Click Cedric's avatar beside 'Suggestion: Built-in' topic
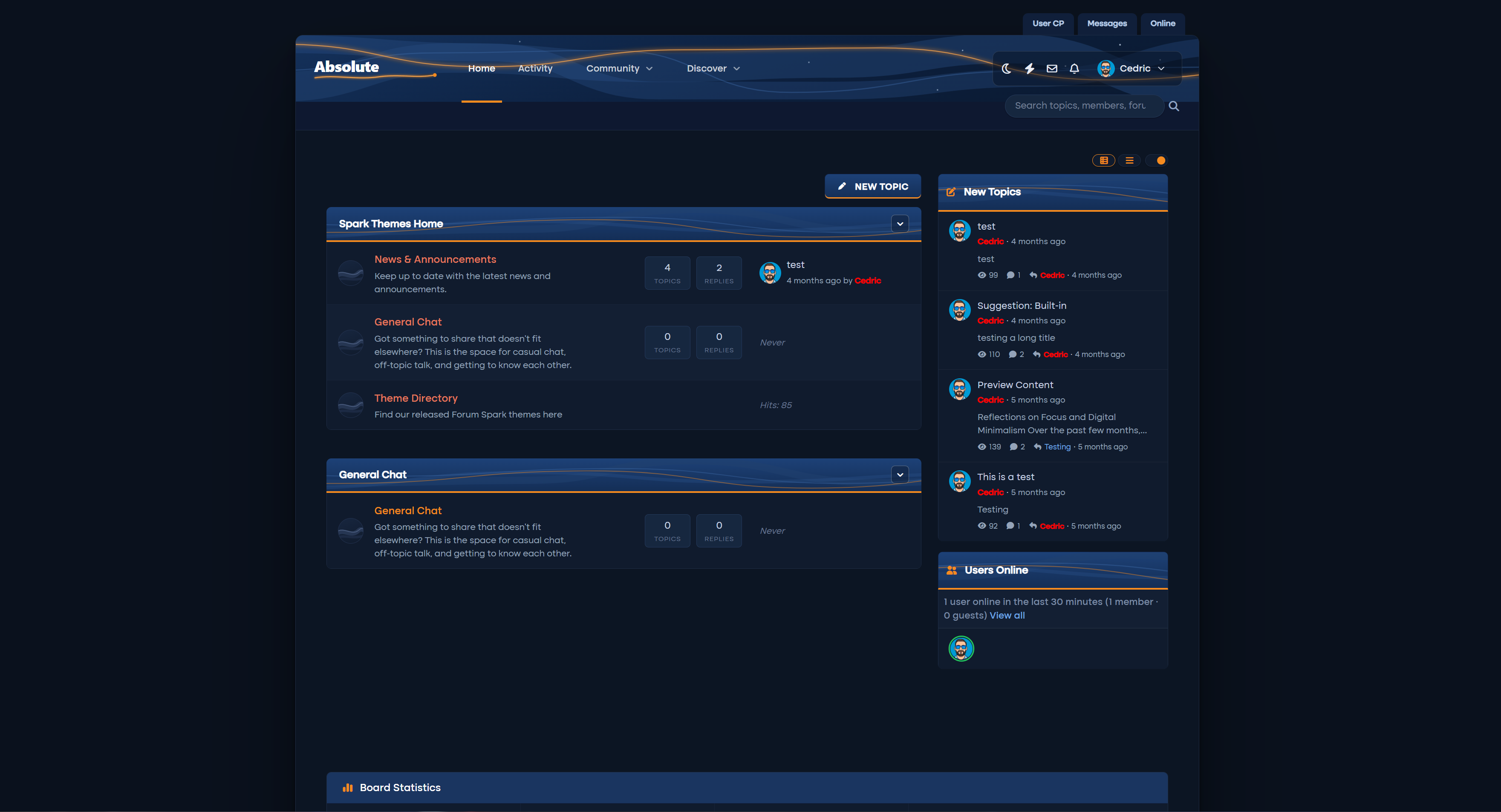 pyautogui.click(x=960, y=310)
